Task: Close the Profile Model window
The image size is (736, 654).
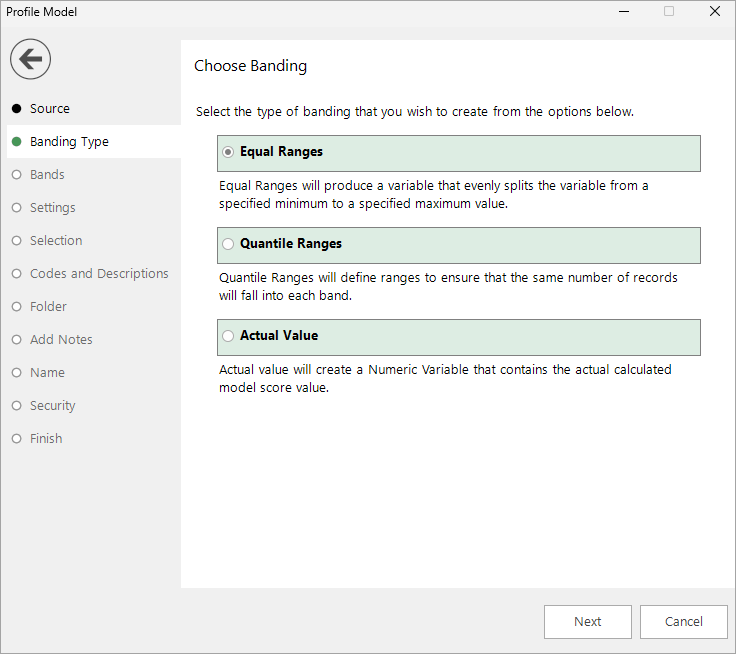Action: pyautogui.click(x=715, y=11)
